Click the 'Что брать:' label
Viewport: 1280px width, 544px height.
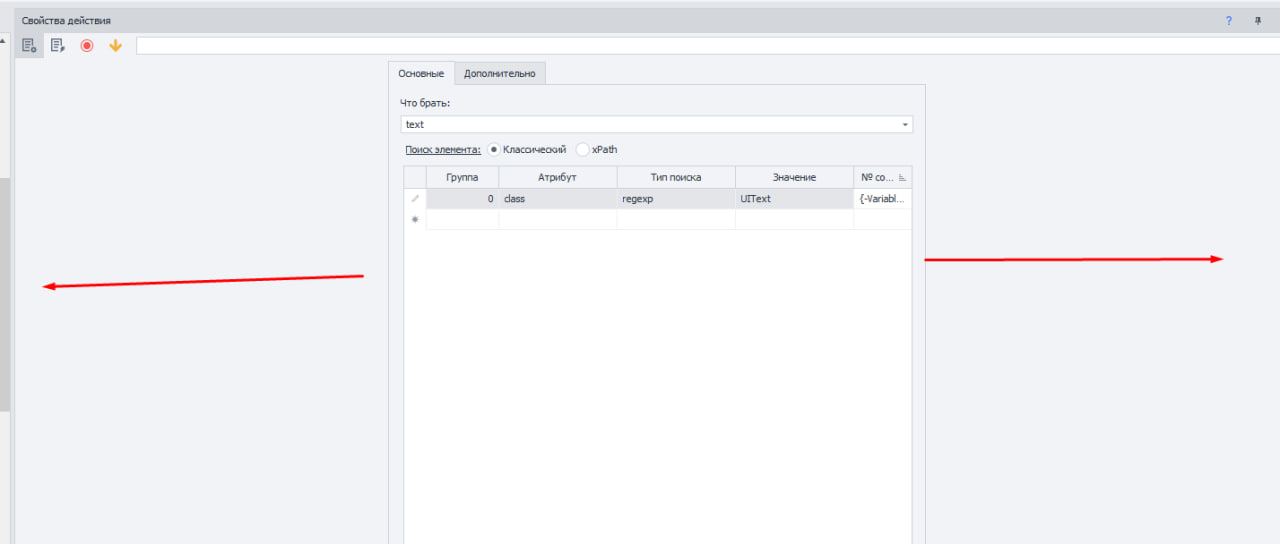point(425,103)
